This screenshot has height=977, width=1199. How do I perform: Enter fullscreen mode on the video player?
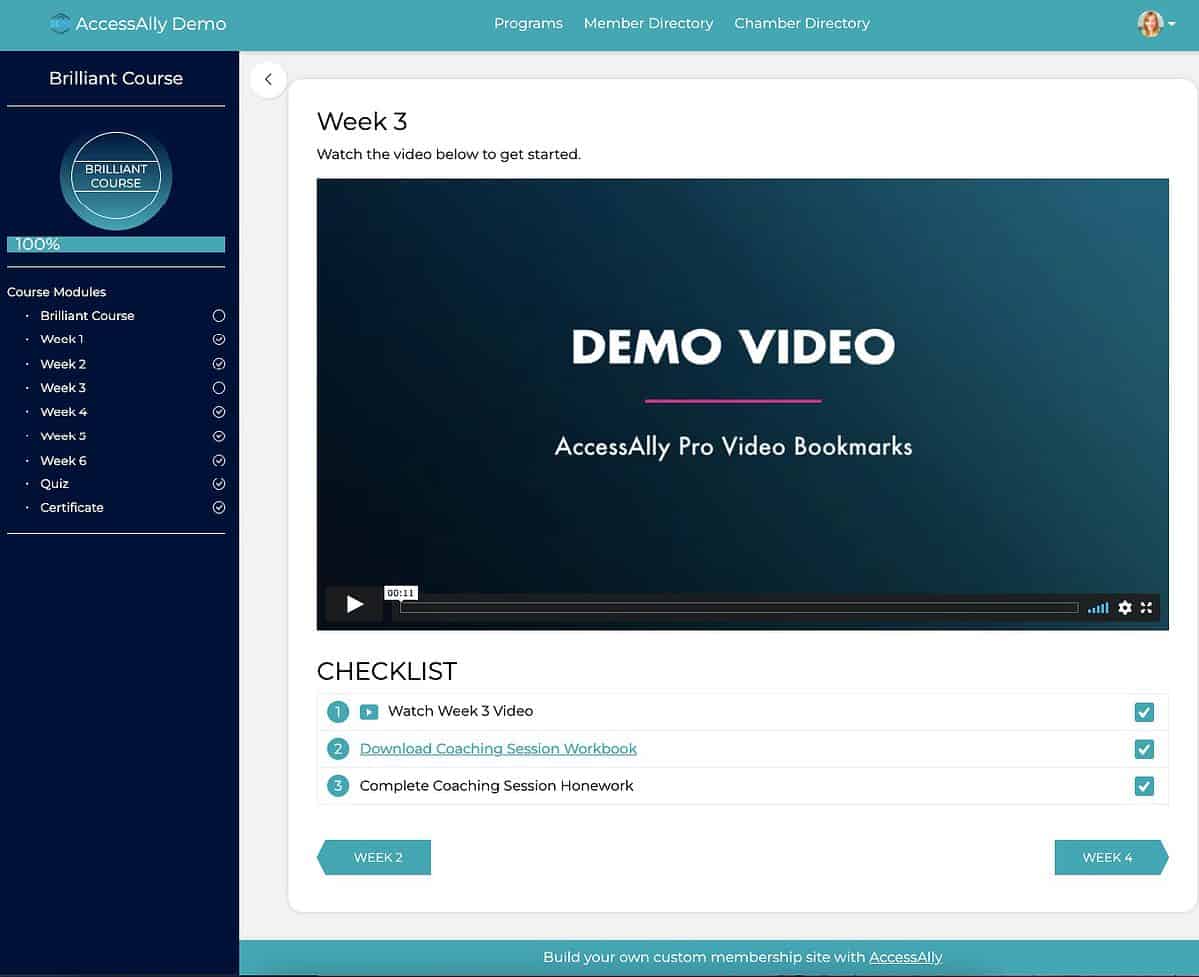(x=1146, y=607)
